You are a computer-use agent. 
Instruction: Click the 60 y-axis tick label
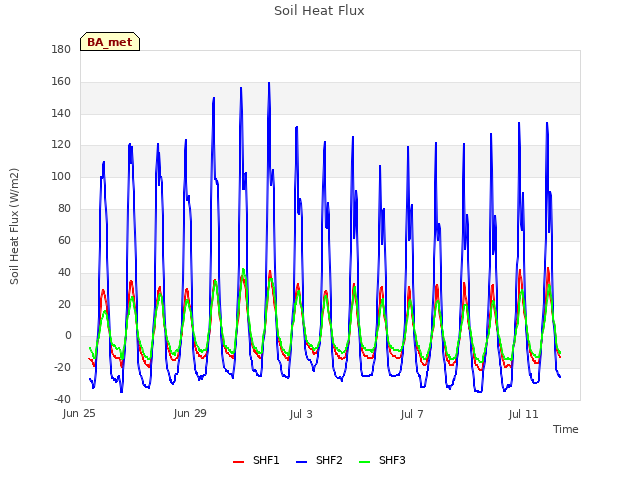pyautogui.click(x=64, y=240)
